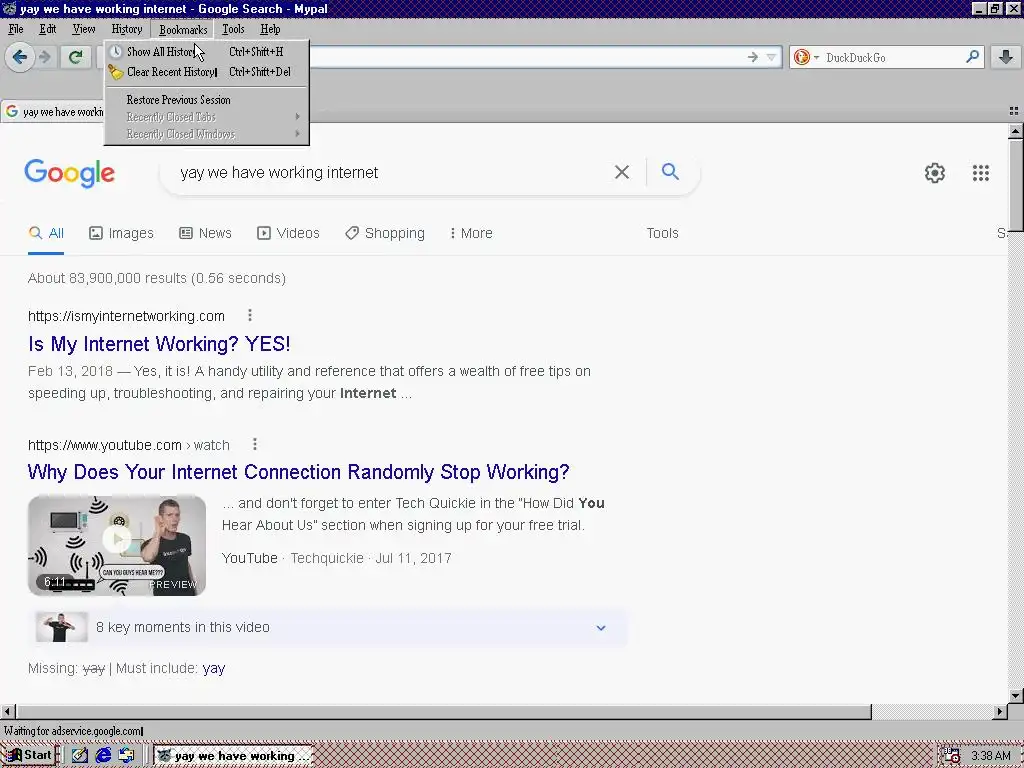Open the search Tools button
1024x768 pixels.
(662, 233)
